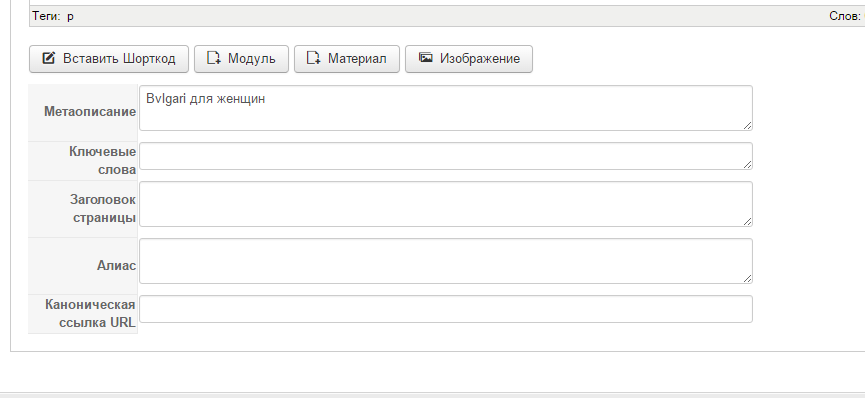Place cursor in Заголовок страницы field

coord(446,204)
